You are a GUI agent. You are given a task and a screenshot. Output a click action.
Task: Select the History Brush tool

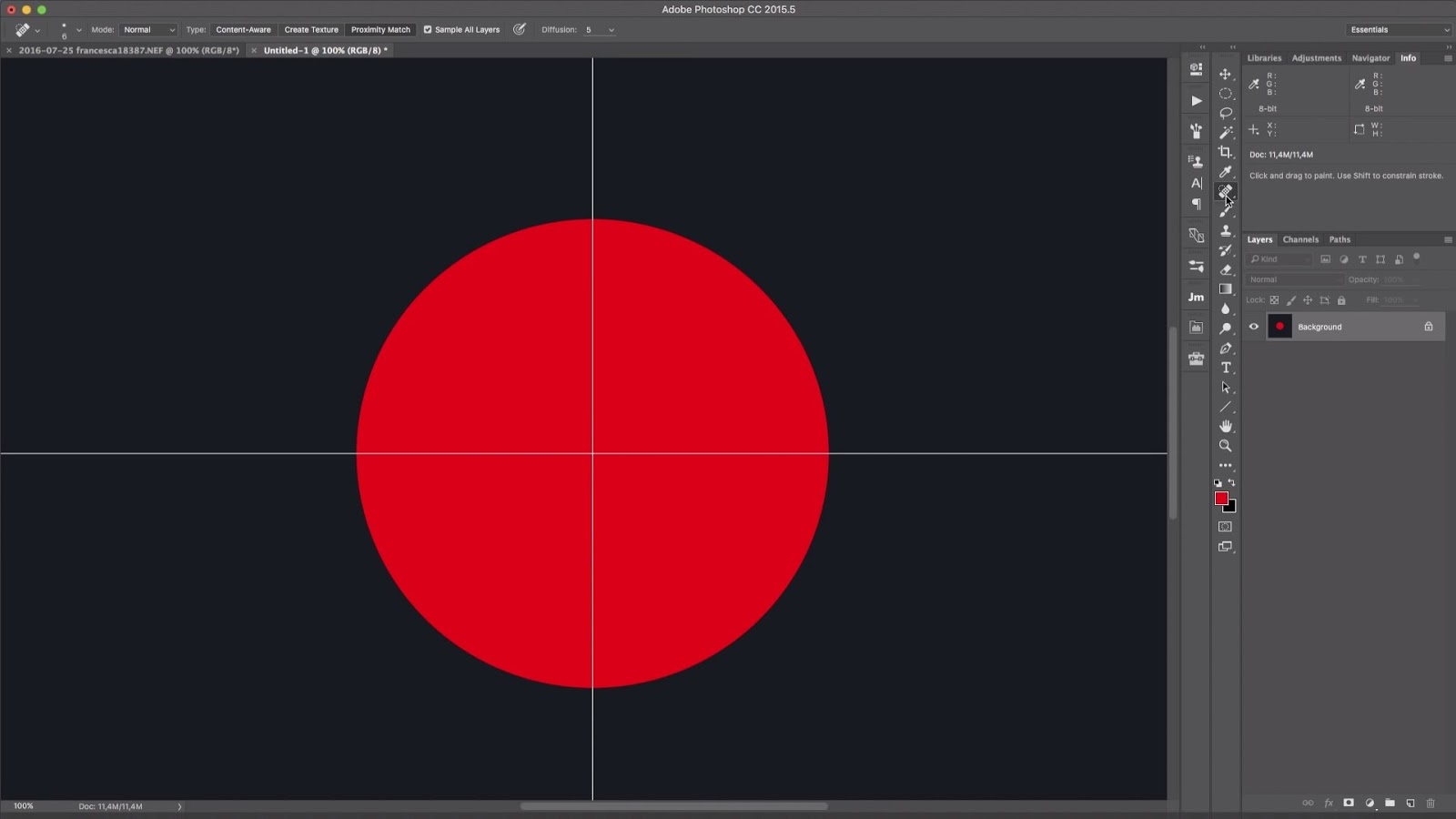coord(1226,250)
